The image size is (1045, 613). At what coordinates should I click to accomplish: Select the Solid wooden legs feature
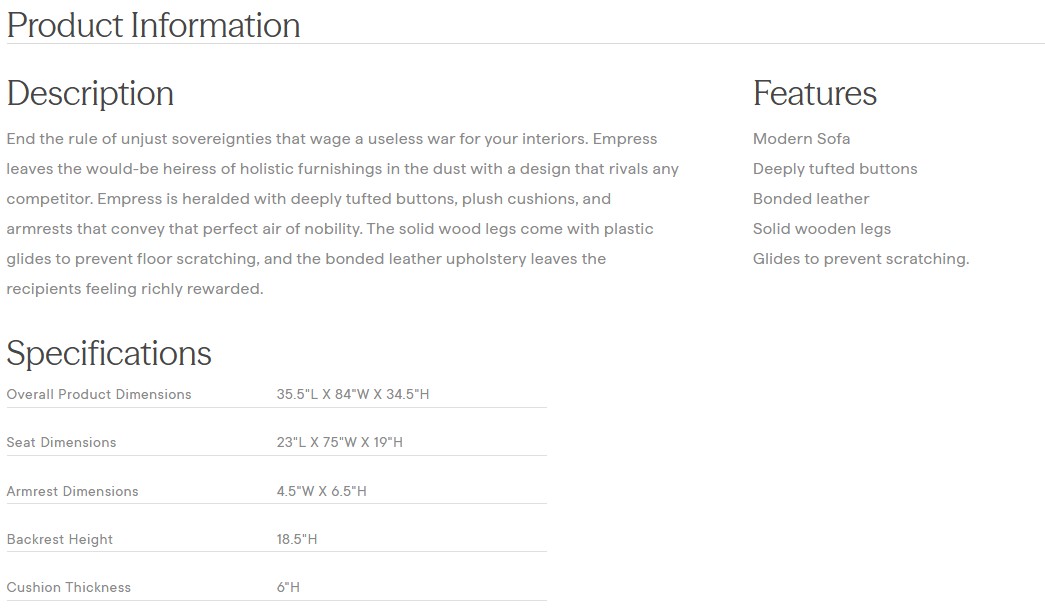click(x=821, y=229)
